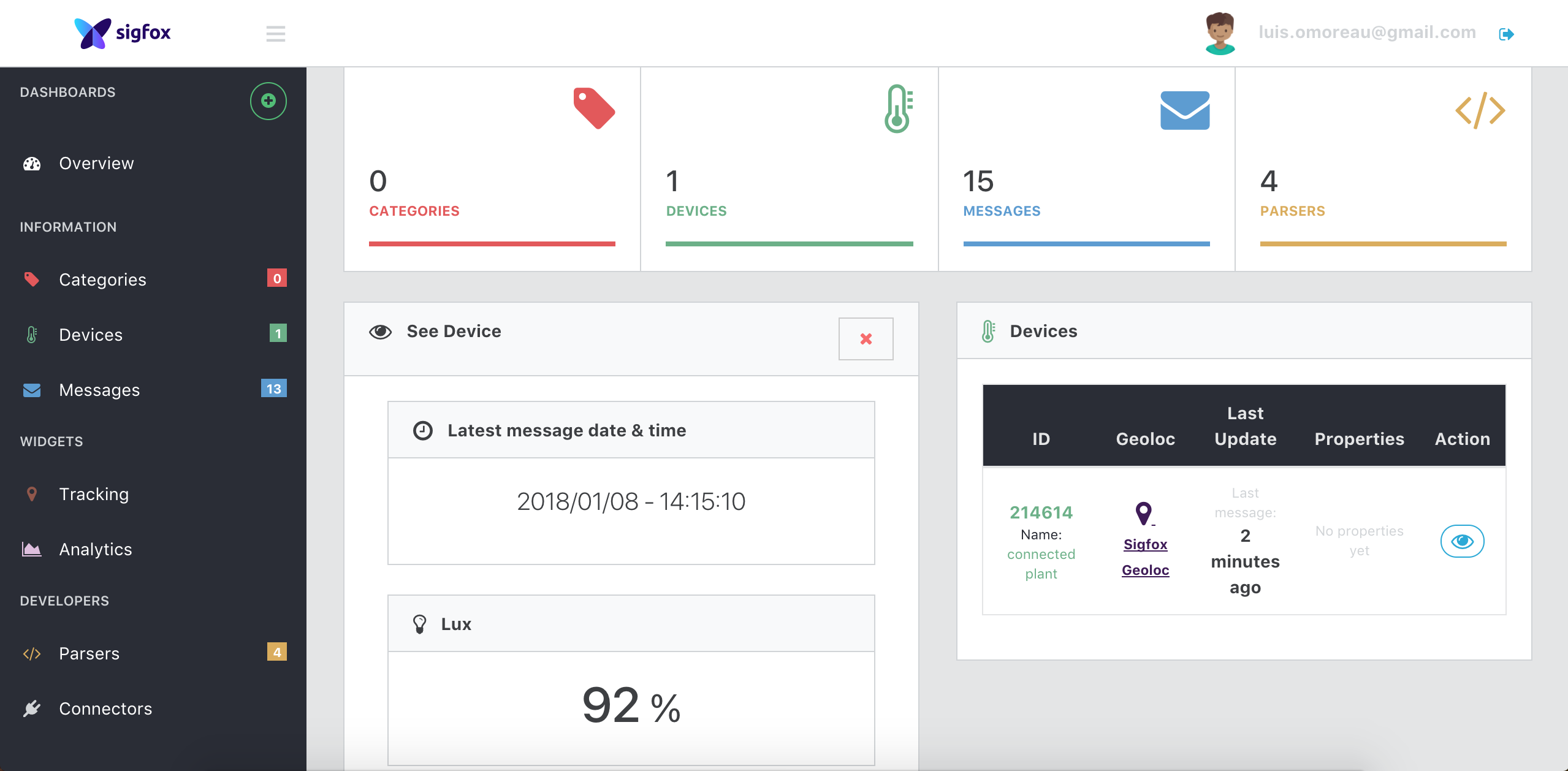View device 214614 using eye button
The height and width of the screenshot is (771, 1568).
point(1462,541)
